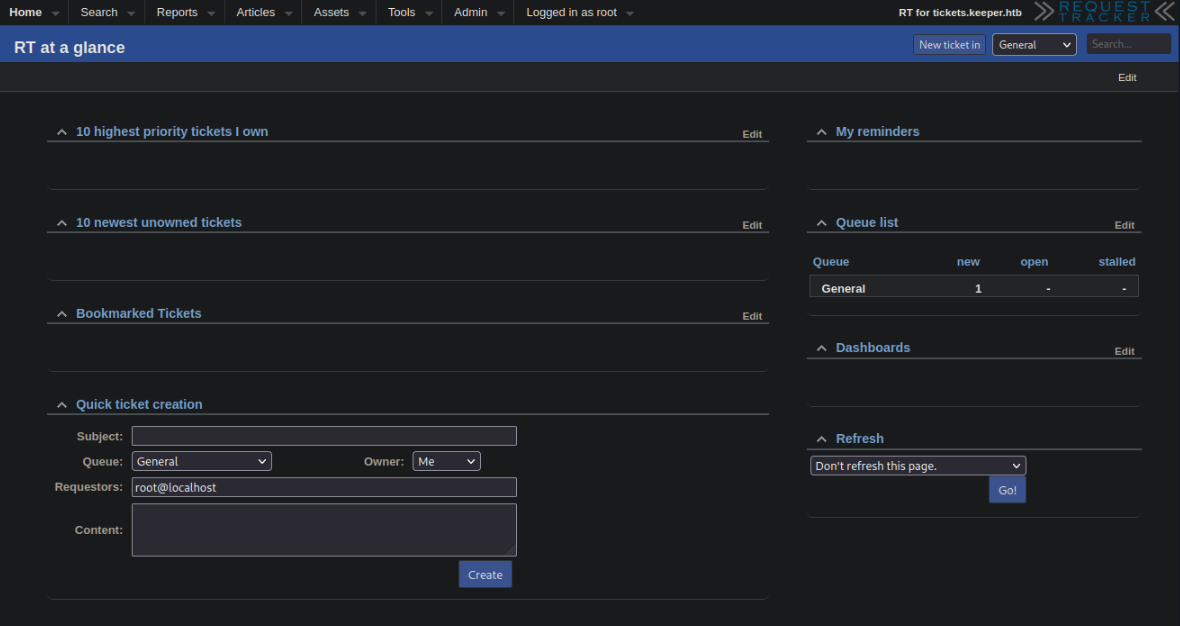This screenshot has height=626, width=1180.
Task: Click the Create ticket button
Action: coord(485,574)
